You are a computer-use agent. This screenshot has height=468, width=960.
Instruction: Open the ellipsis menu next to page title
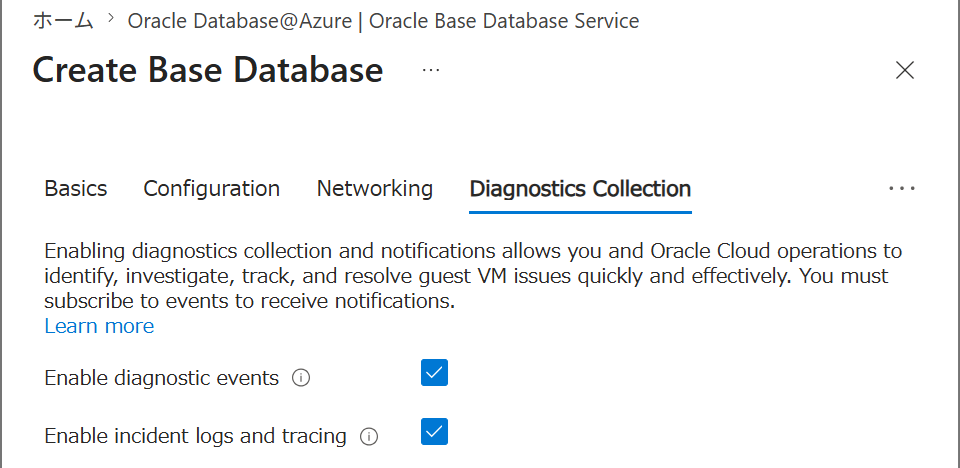[431, 70]
